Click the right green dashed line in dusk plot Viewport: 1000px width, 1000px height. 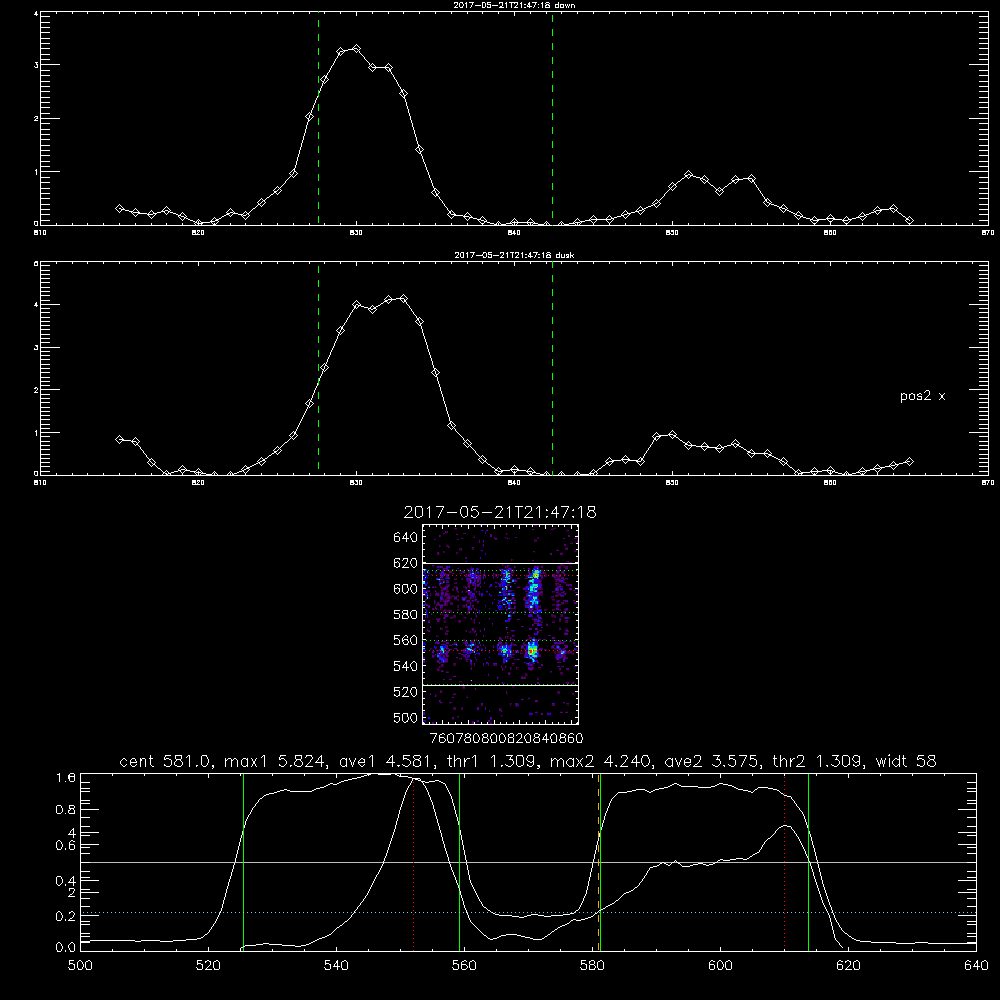point(552,369)
